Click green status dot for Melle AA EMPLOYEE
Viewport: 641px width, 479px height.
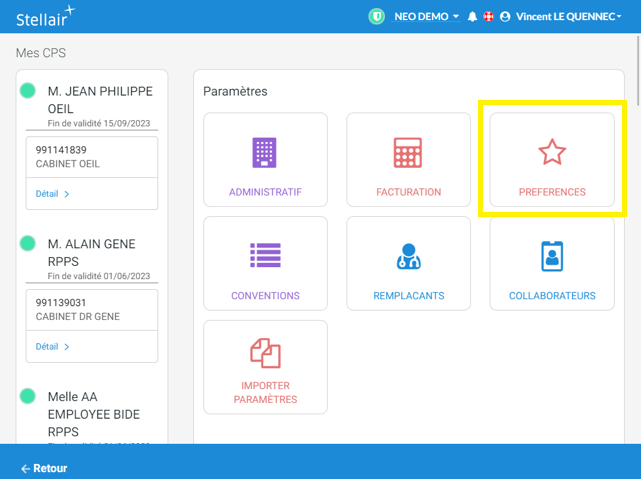pos(28,397)
